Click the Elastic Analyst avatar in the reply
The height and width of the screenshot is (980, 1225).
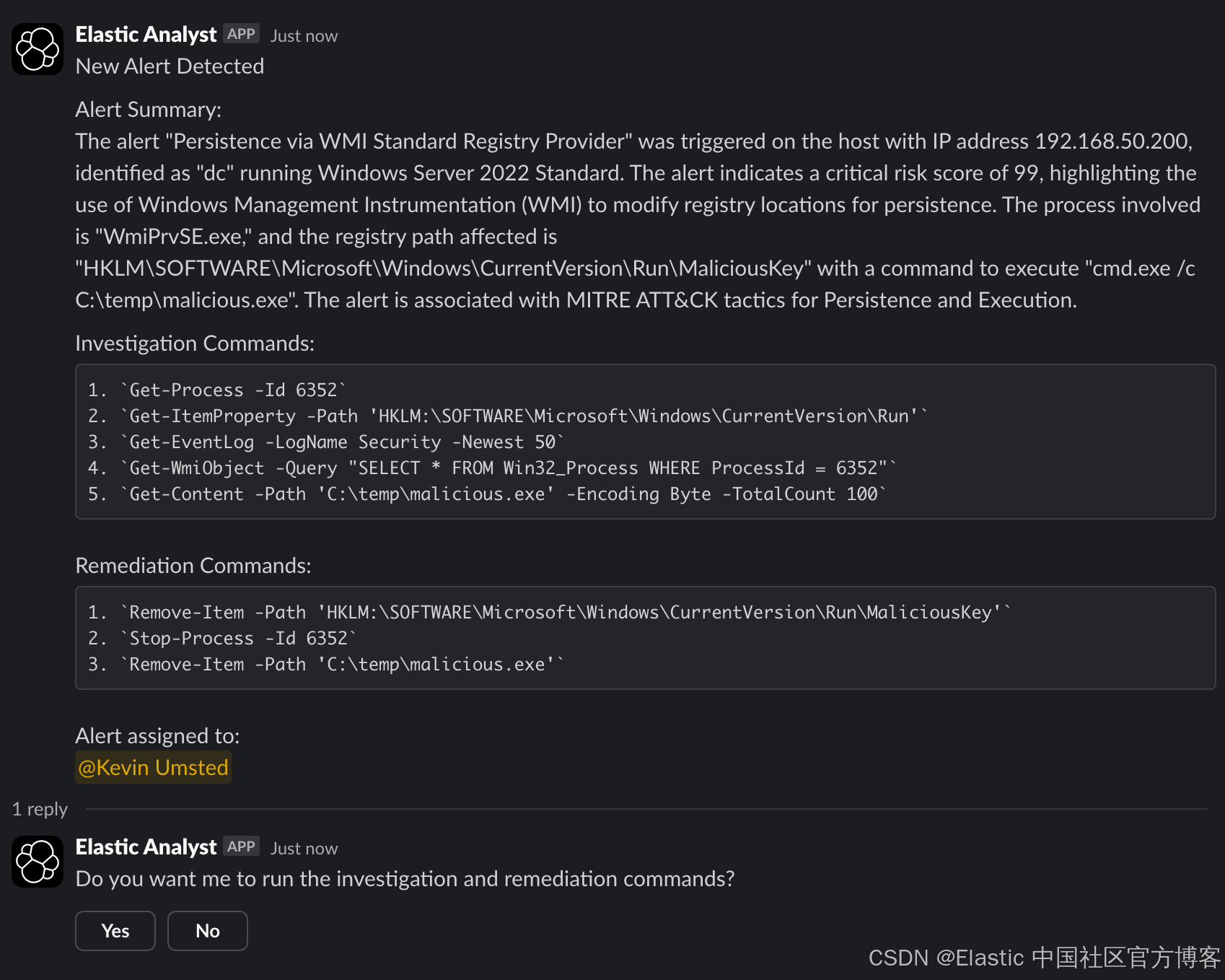pos(38,862)
